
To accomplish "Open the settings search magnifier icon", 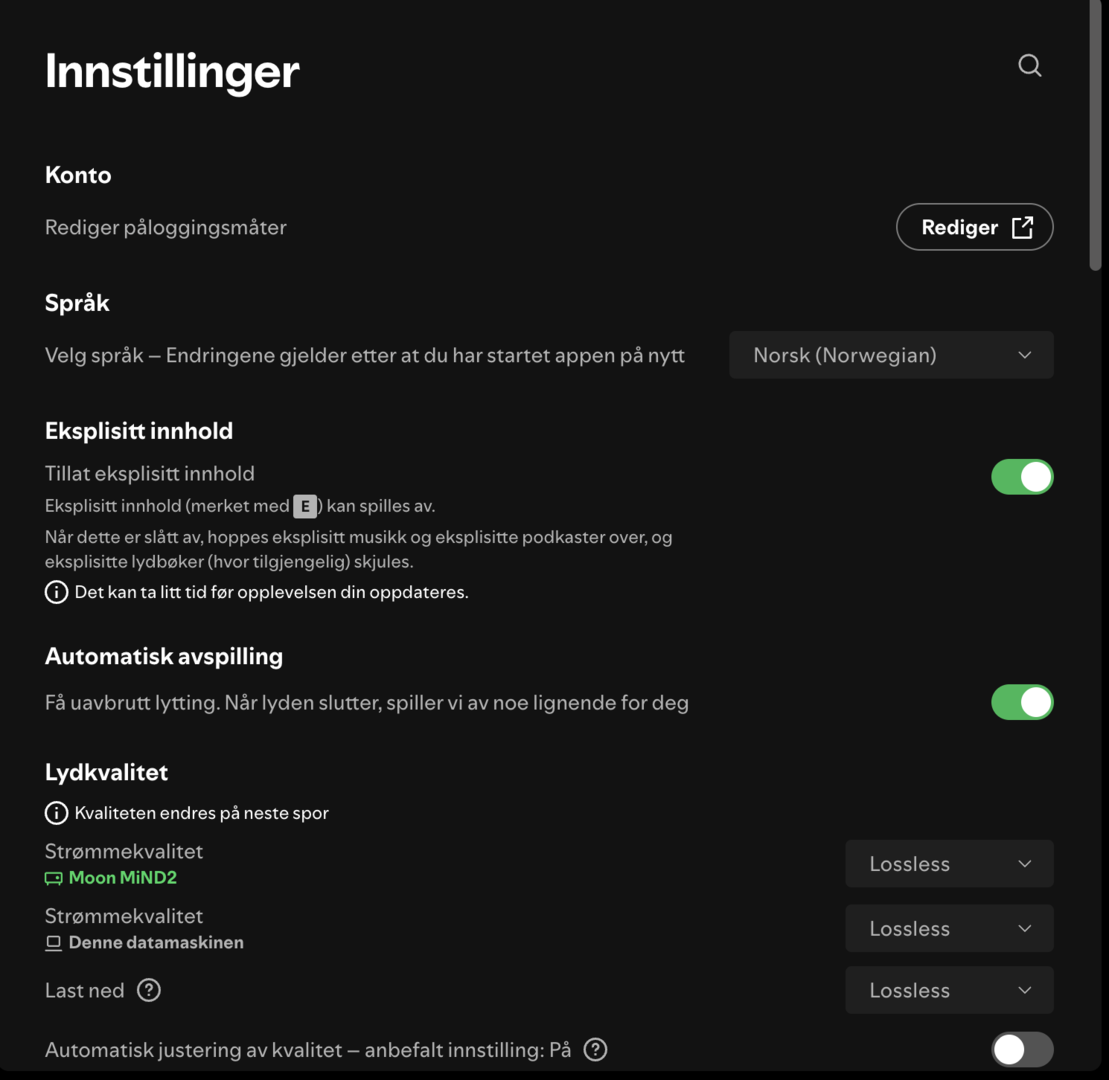I will [1029, 66].
